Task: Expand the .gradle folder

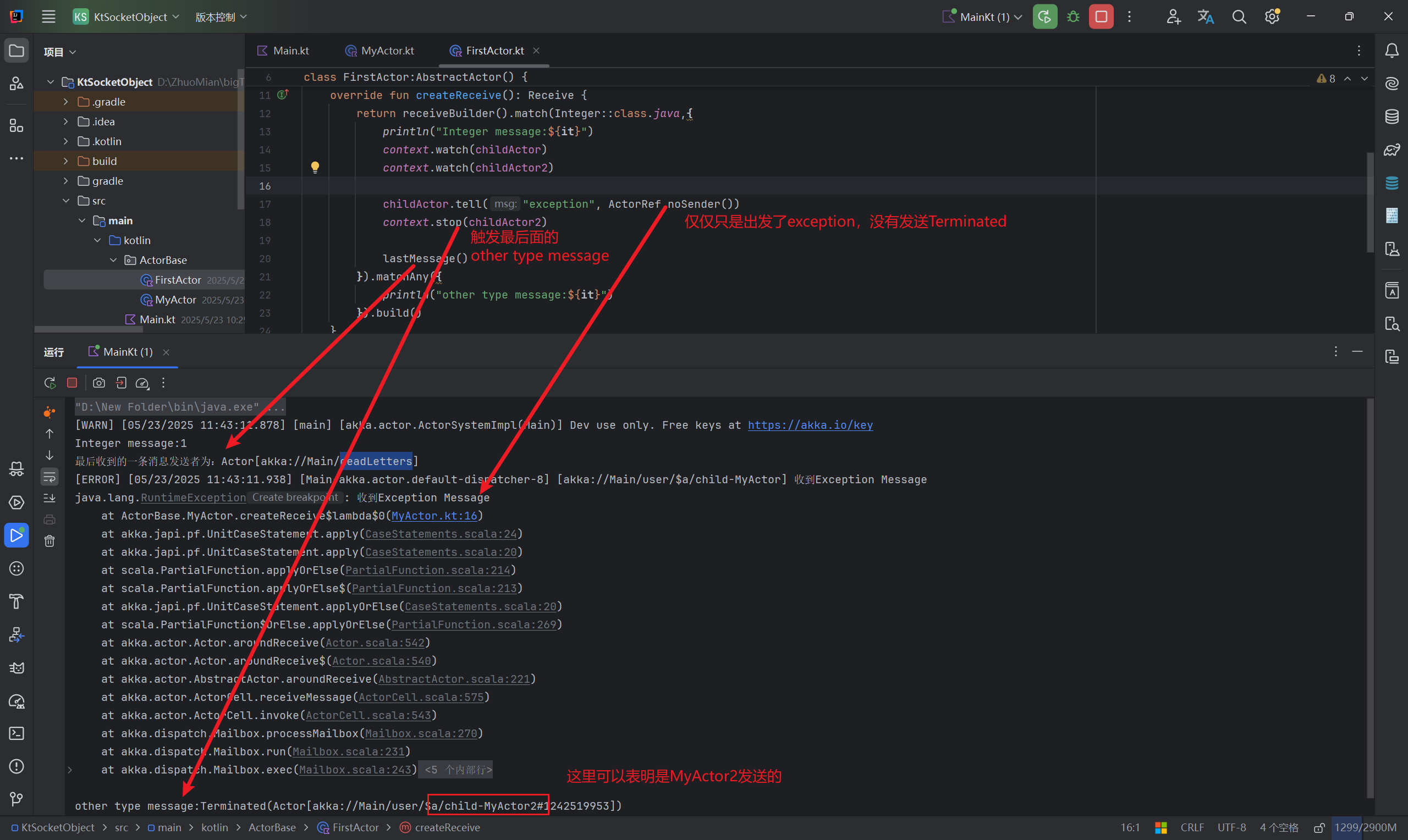Action: (65, 102)
